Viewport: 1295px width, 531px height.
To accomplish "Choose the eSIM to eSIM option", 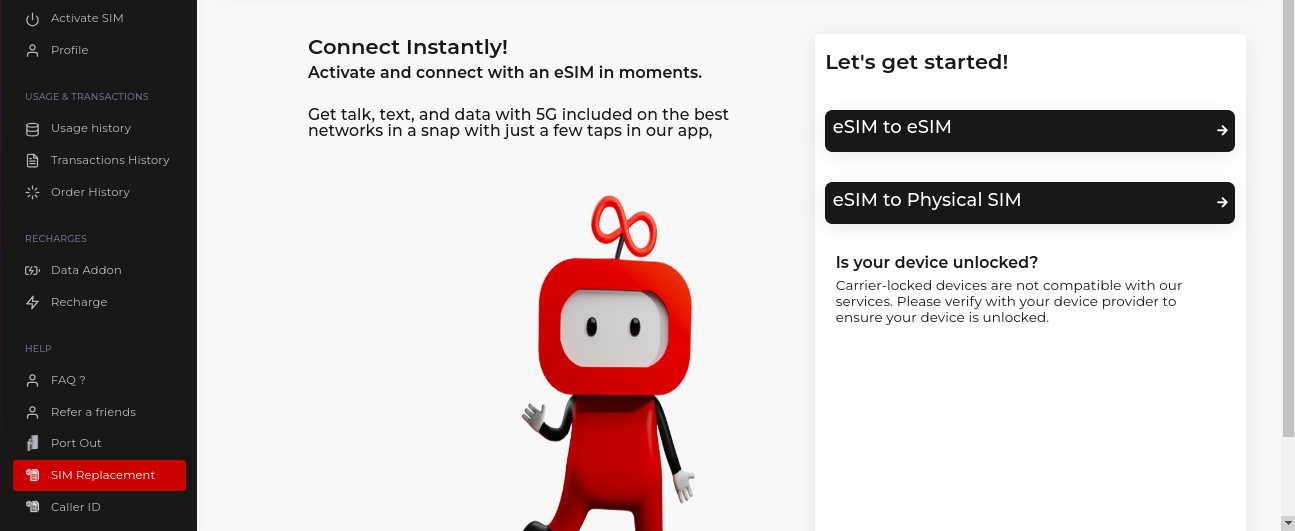I will tap(1030, 131).
